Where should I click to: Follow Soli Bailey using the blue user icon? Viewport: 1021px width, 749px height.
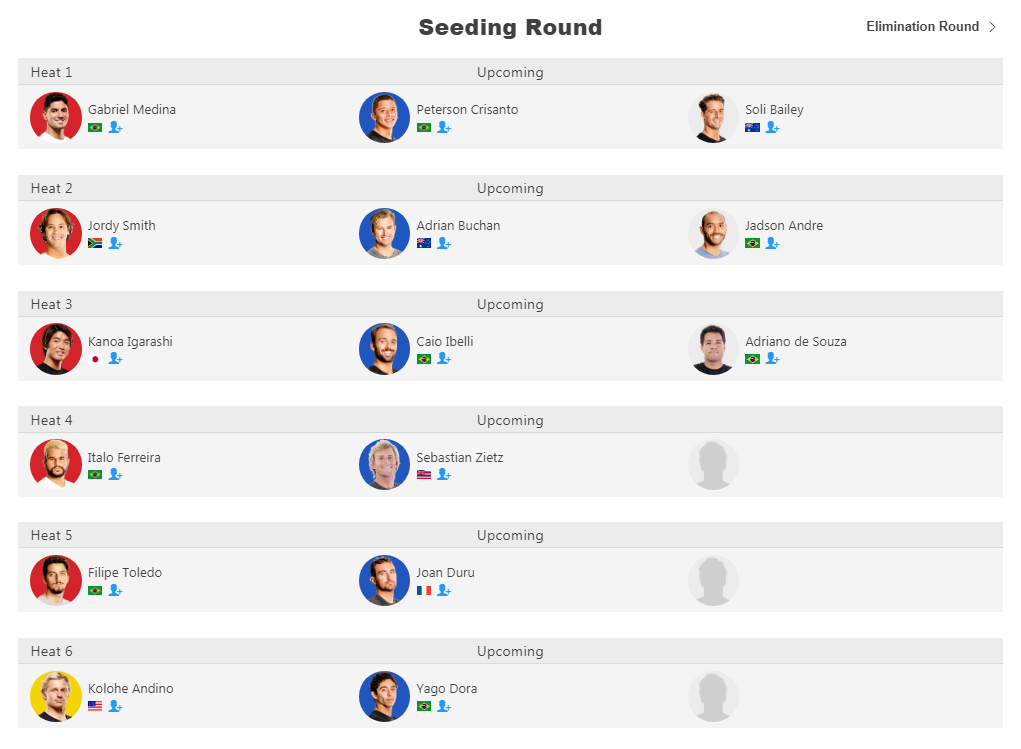tap(772, 127)
